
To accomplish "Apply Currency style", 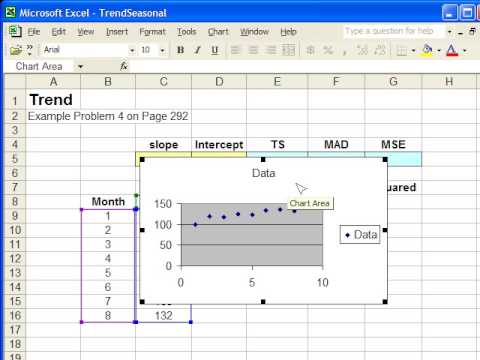I will pos(310,50).
